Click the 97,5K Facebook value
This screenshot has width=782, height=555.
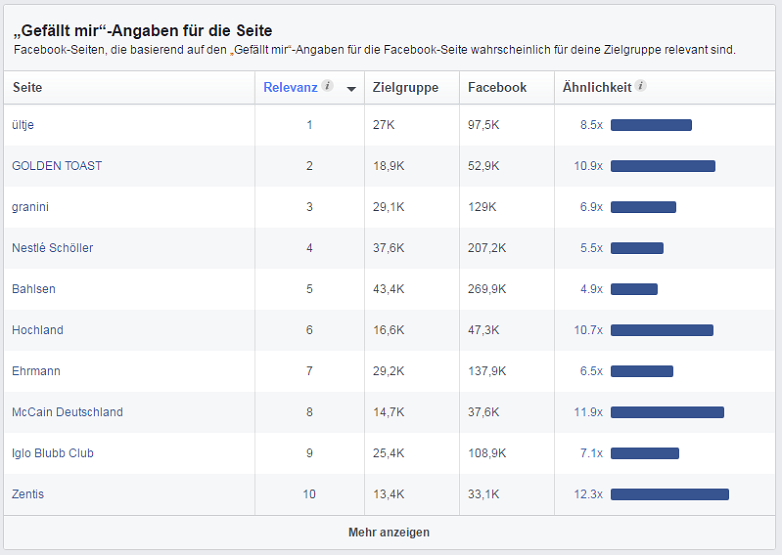tap(483, 125)
